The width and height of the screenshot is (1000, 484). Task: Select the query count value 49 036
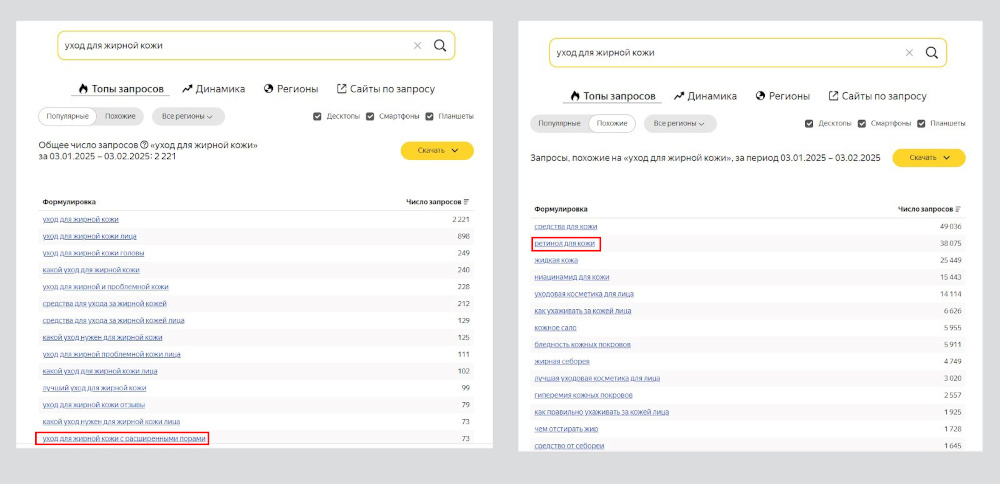950,226
